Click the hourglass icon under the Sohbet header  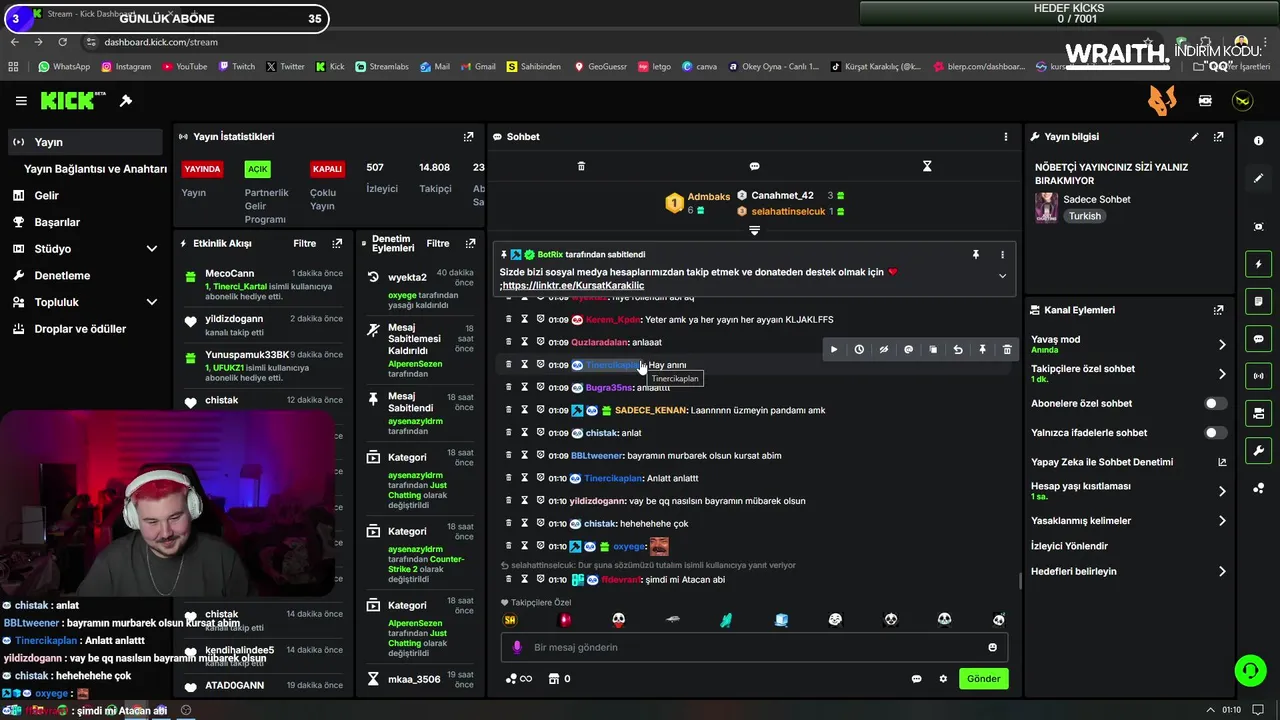[x=927, y=166]
